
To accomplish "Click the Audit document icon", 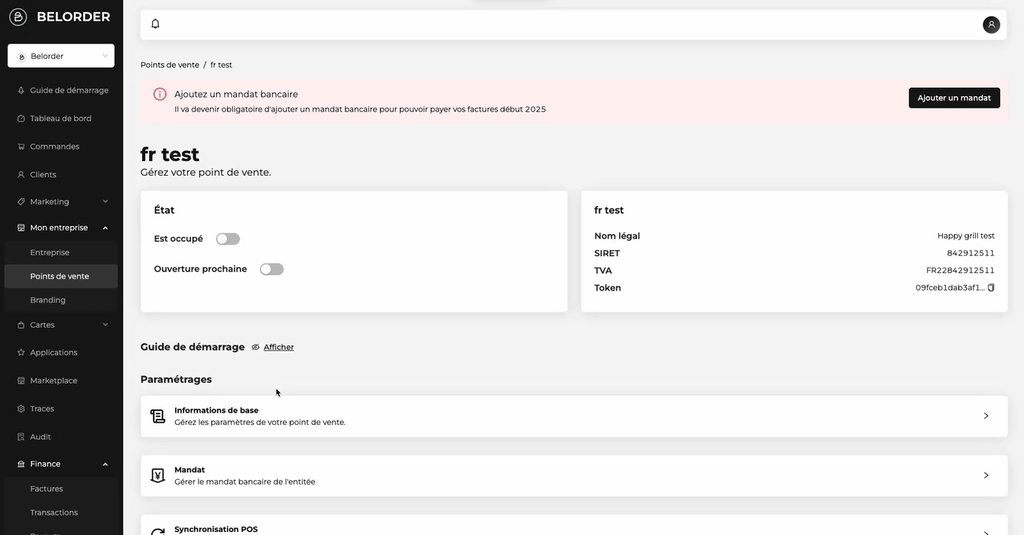I will (21, 437).
